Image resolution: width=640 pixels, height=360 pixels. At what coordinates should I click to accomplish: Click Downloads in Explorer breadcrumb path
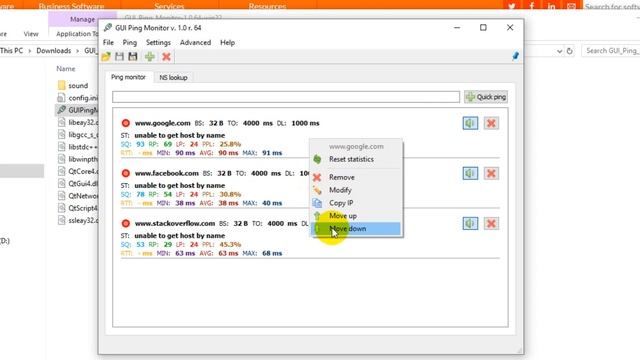coord(53,51)
